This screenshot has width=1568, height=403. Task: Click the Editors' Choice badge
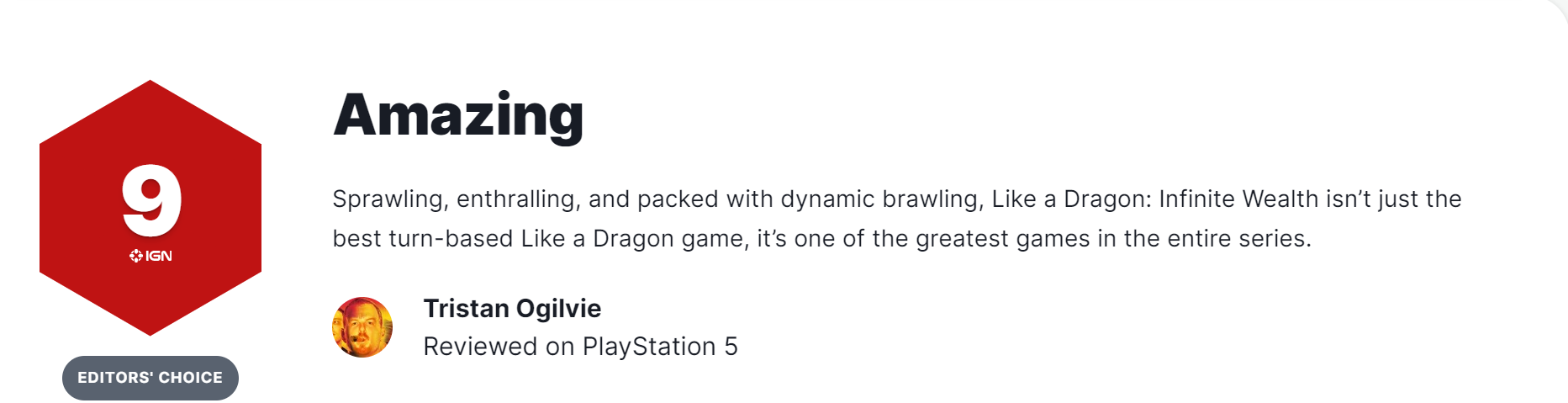pyautogui.click(x=150, y=378)
